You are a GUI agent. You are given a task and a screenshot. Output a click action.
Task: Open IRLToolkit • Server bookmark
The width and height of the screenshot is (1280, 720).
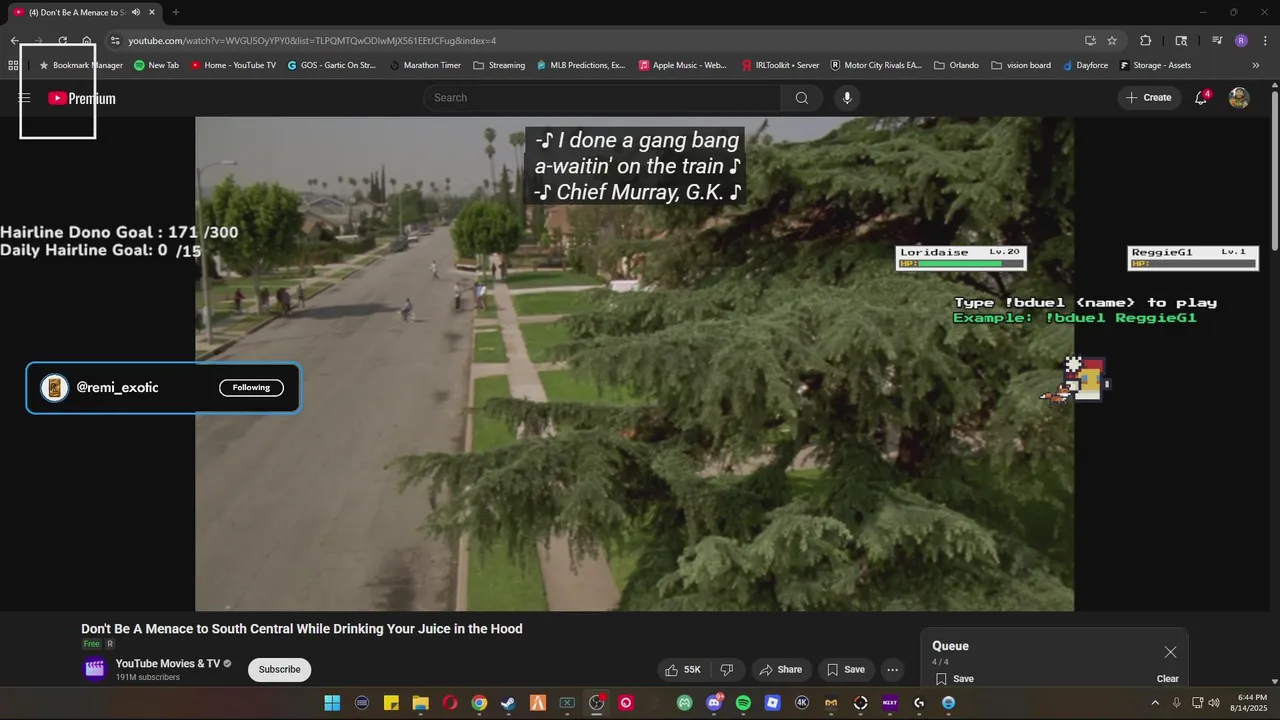point(781,65)
